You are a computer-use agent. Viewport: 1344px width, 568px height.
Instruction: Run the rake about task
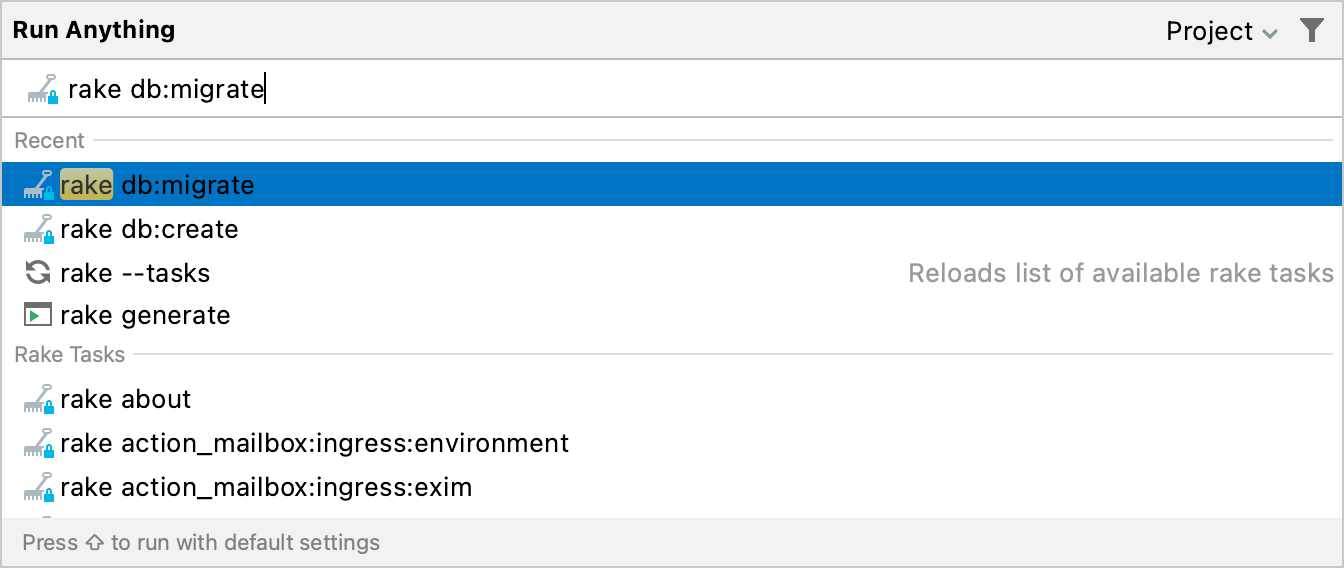click(125, 399)
